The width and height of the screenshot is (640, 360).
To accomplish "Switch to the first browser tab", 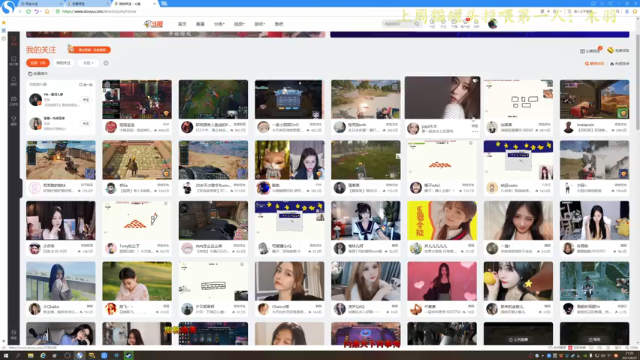I will pos(40,4).
